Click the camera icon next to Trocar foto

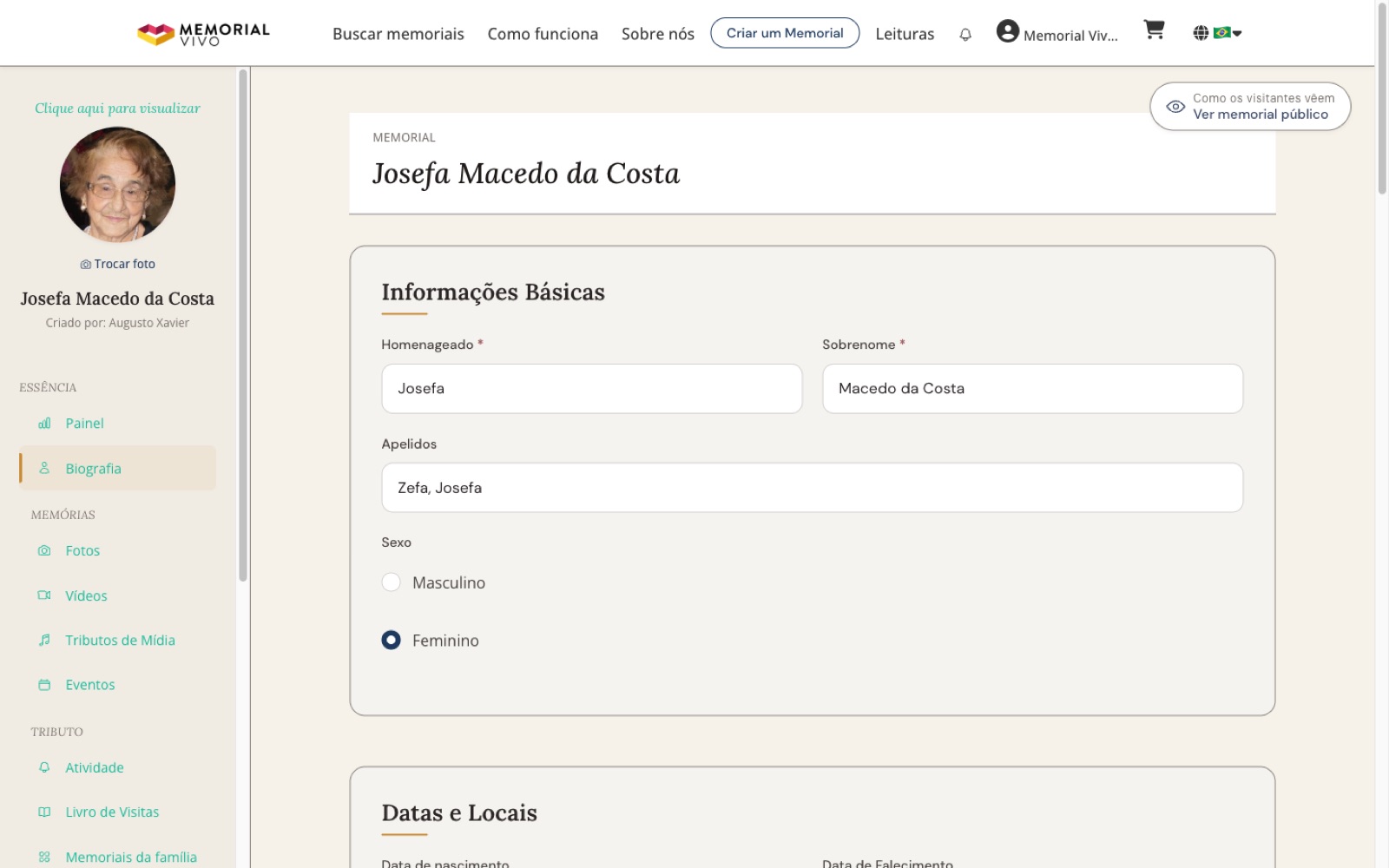pyautogui.click(x=85, y=265)
